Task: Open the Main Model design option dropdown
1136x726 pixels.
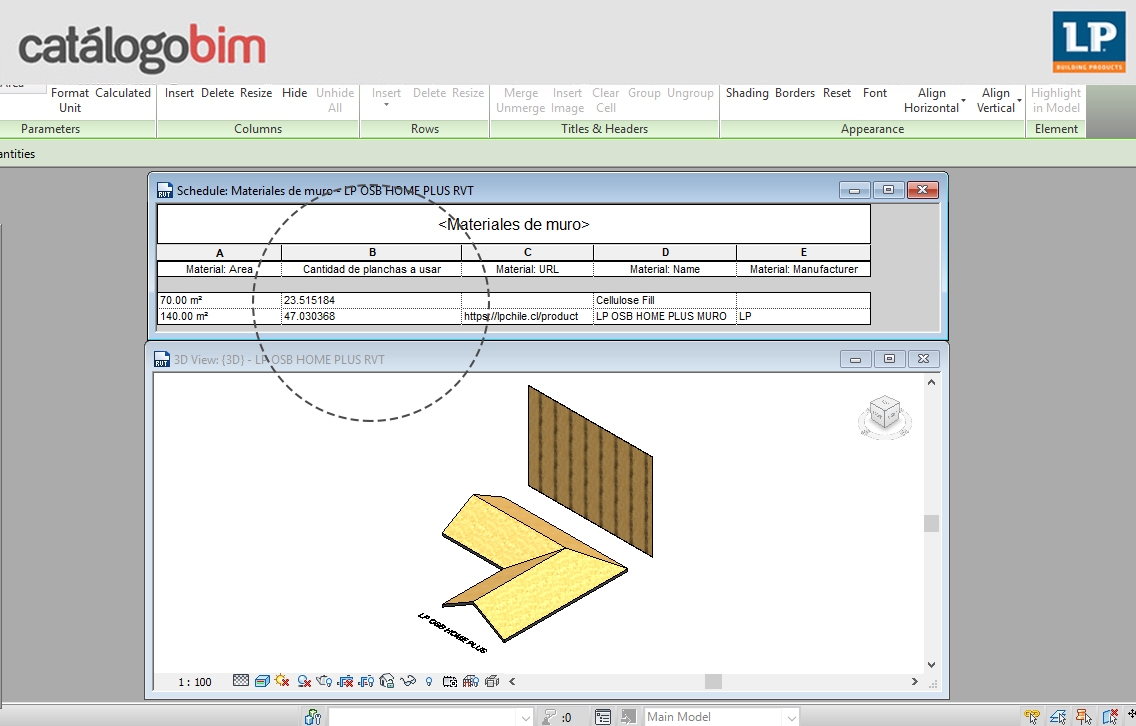Action: 790,716
